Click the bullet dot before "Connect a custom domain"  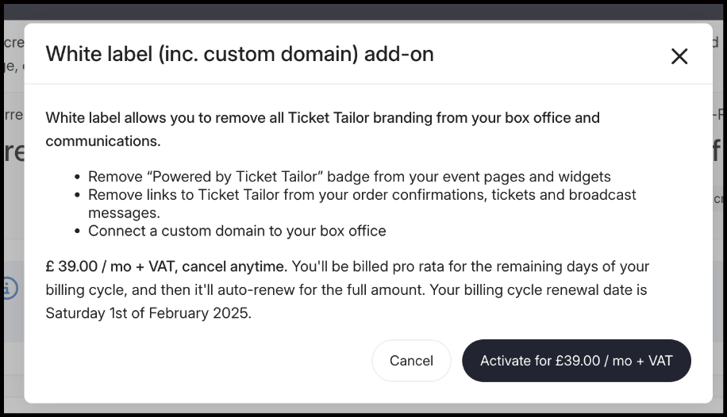tap(77, 231)
